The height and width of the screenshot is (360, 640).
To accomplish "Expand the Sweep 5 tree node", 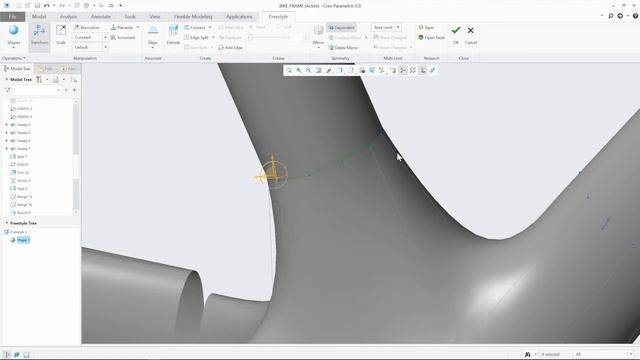I will click(x=7, y=124).
